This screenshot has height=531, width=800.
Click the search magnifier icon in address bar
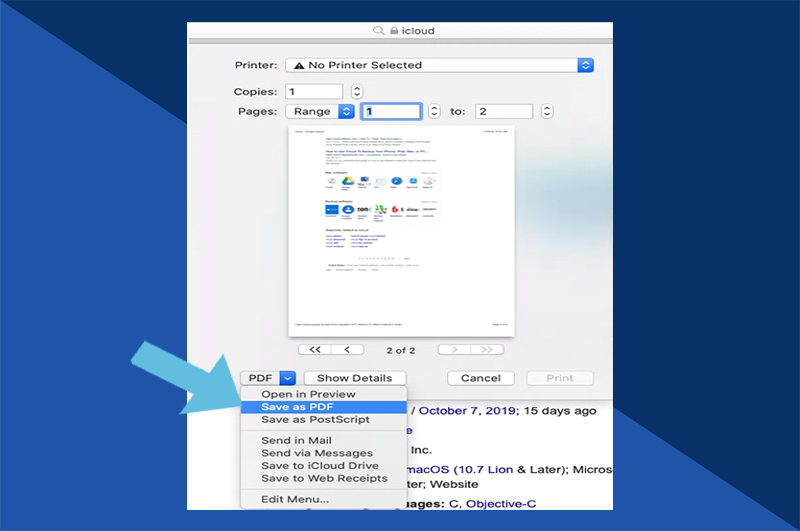tap(379, 31)
